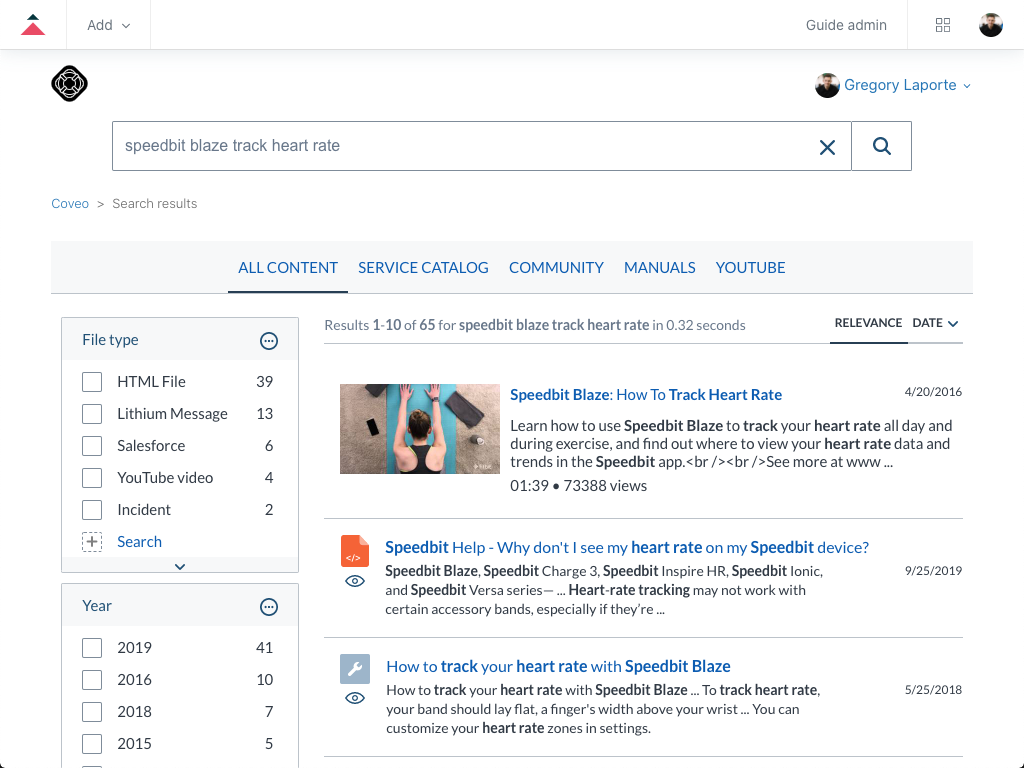
Task: Open the yoga video thumbnail of the first result
Action: pyautogui.click(x=420, y=428)
